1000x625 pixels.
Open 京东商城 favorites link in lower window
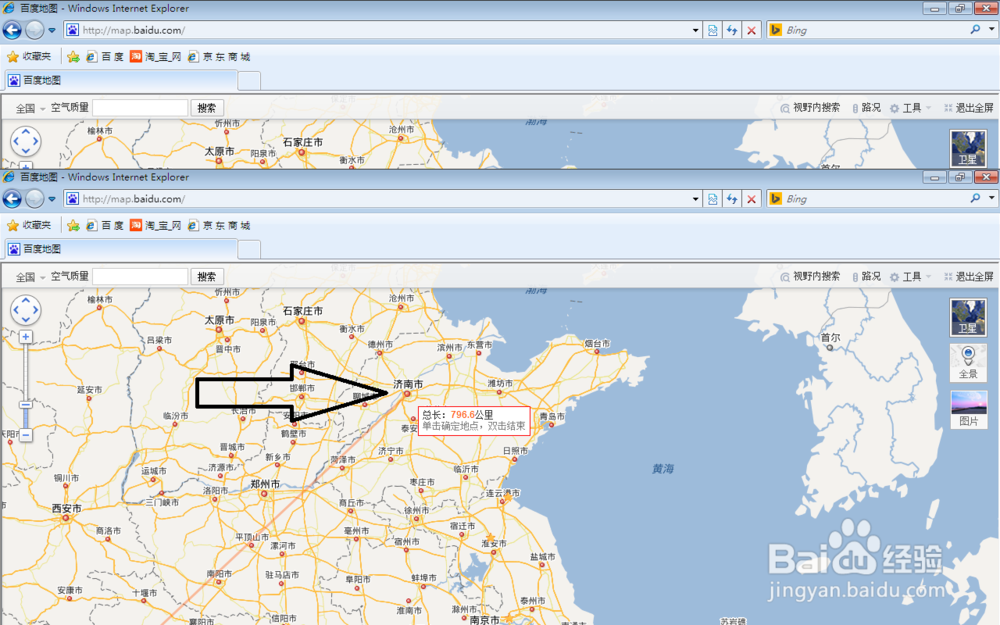tap(219, 225)
